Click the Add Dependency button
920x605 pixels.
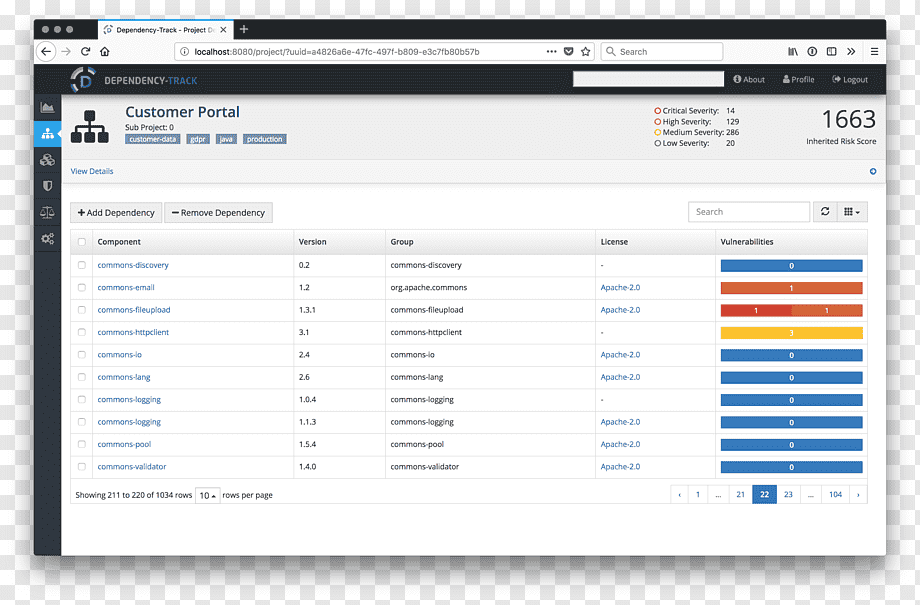116,212
